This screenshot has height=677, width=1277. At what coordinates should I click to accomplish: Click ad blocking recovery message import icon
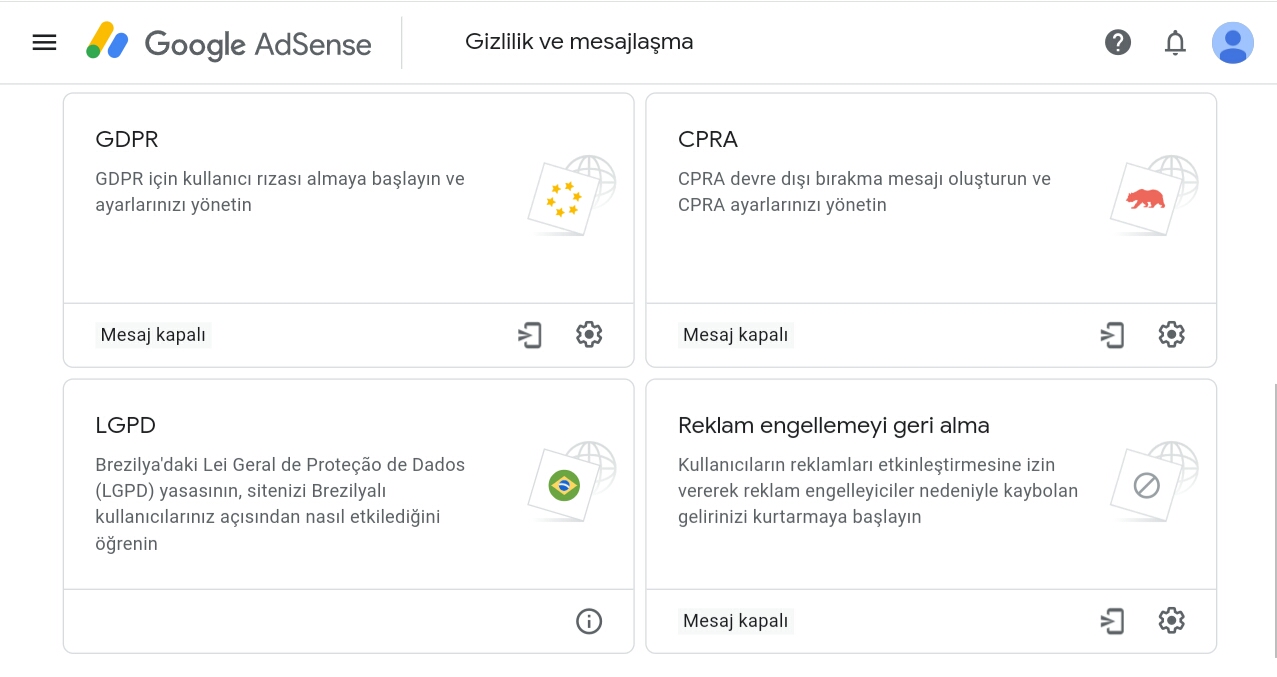[1112, 621]
